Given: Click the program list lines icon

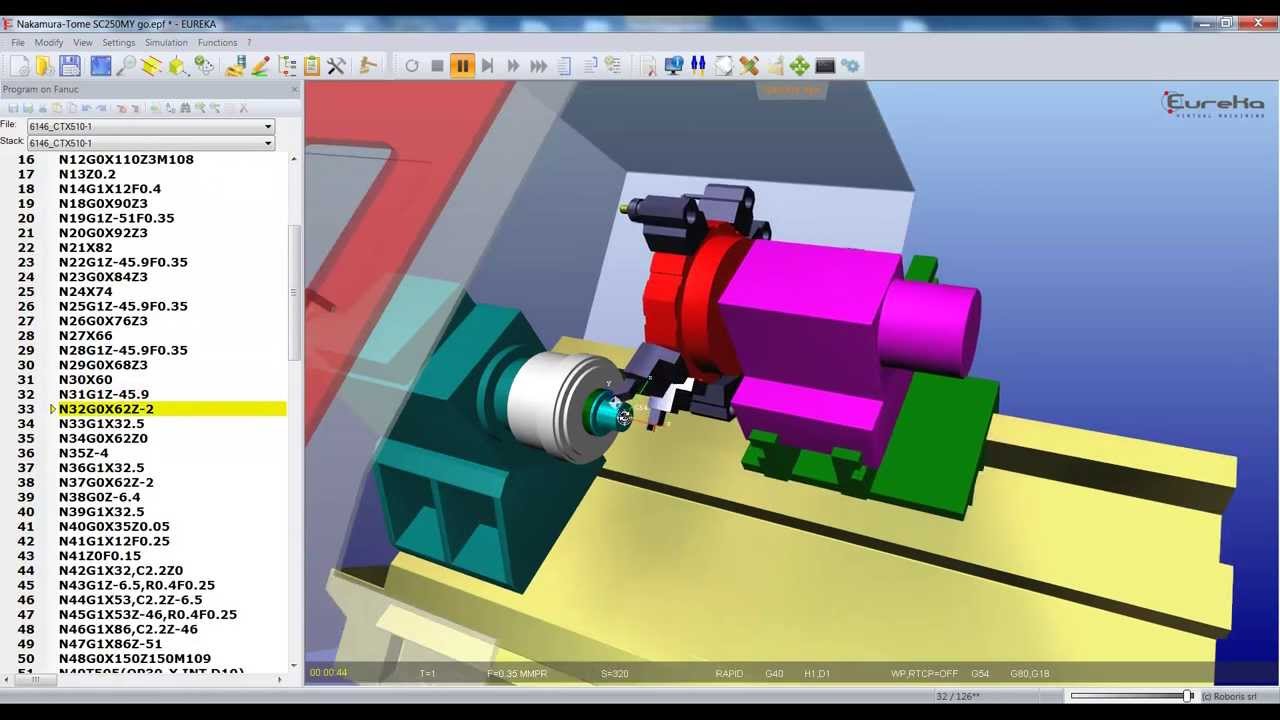Looking at the screenshot, I should click(564, 66).
